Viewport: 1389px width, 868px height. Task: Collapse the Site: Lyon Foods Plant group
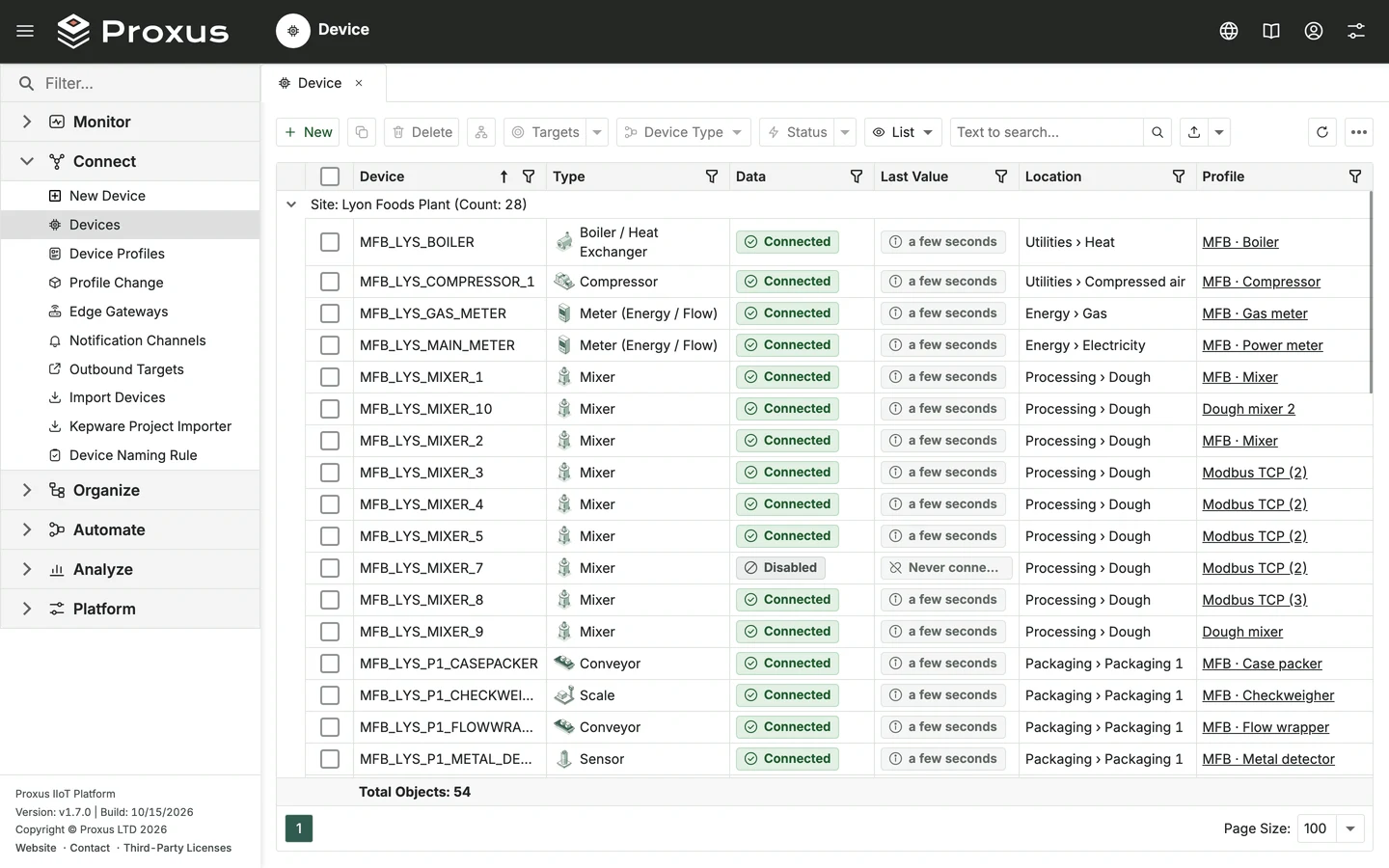[291, 204]
